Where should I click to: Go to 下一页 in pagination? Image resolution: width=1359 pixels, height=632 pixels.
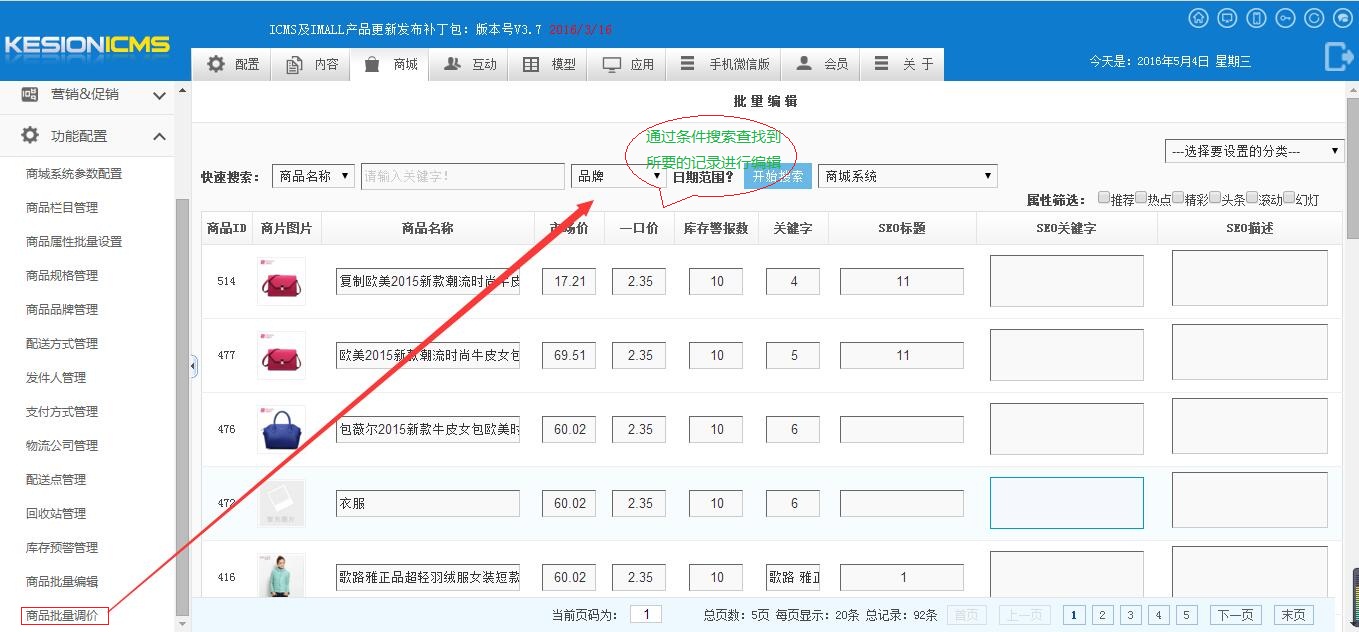pos(1235,615)
